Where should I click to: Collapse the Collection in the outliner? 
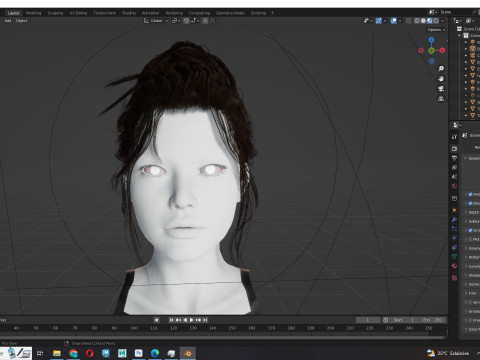(x=460, y=35)
